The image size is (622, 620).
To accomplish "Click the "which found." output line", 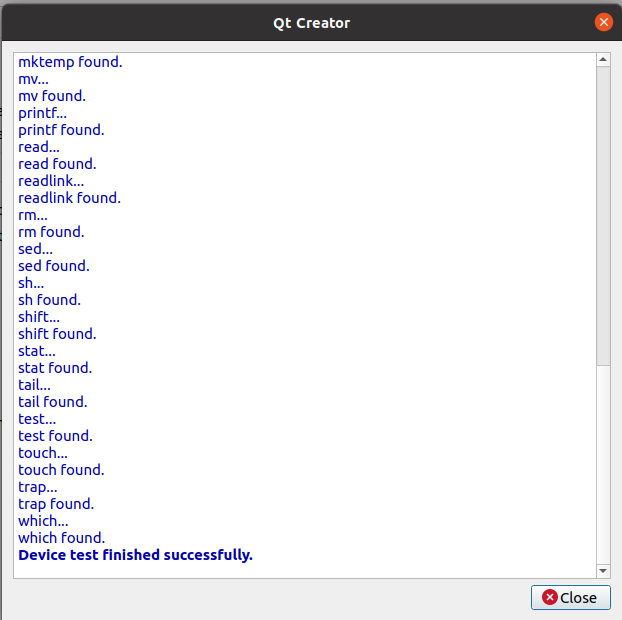I will click(x=61, y=538).
